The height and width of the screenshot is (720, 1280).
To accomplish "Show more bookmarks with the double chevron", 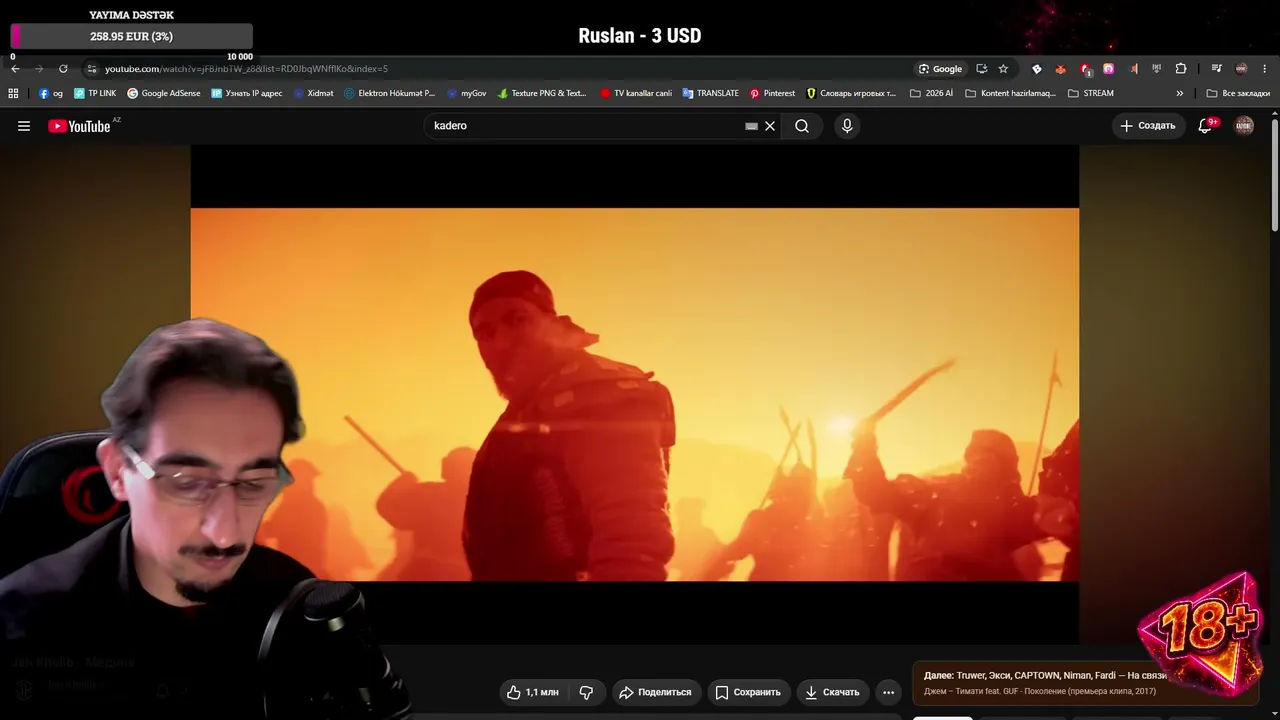I will click(x=1180, y=93).
